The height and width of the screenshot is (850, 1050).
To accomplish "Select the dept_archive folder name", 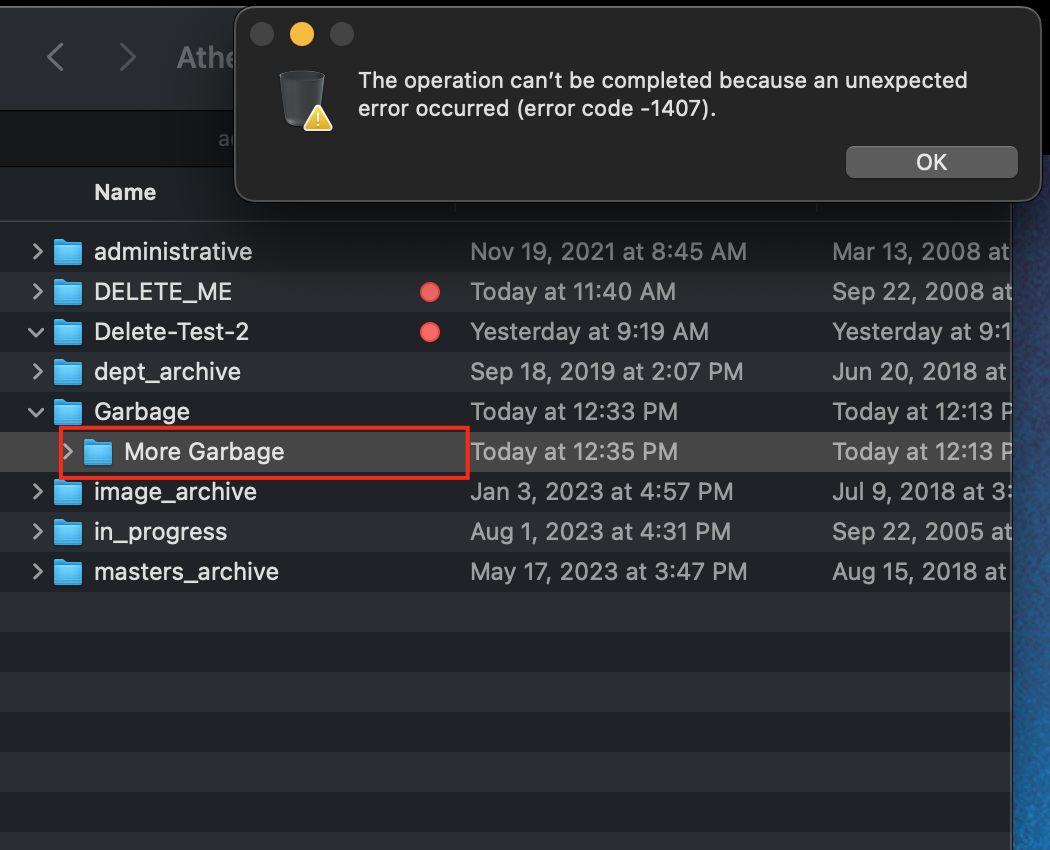I will click(167, 372).
